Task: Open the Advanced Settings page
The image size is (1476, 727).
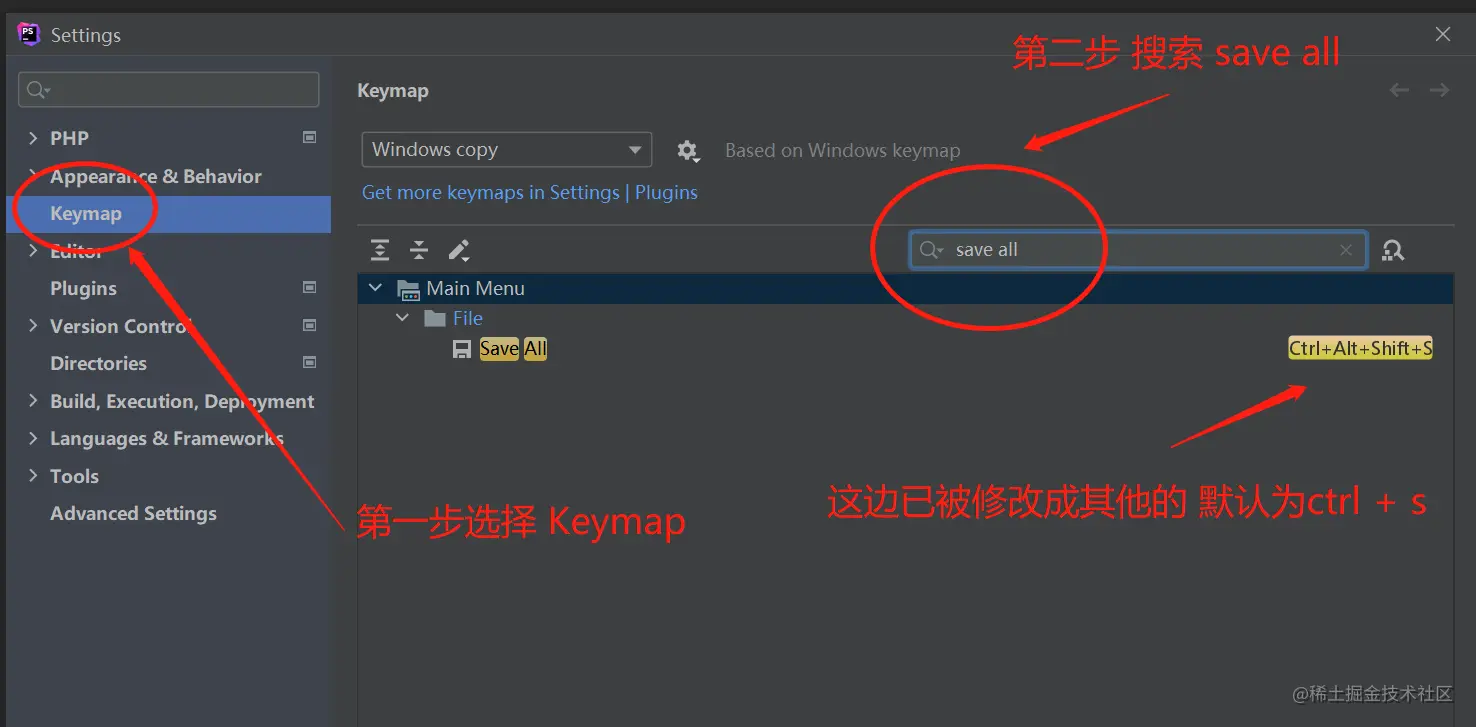Action: tap(133, 513)
